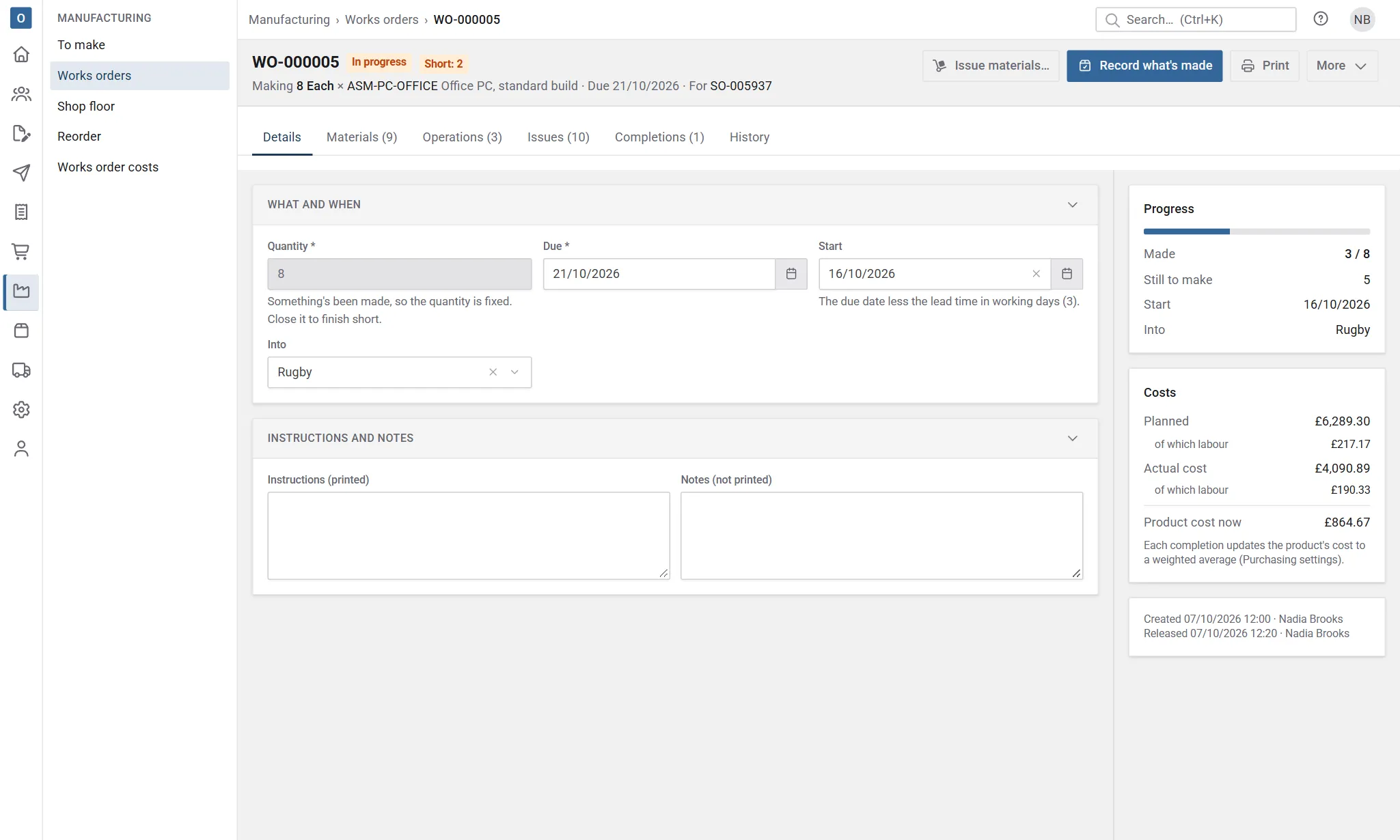The width and height of the screenshot is (1400, 840).
Task: Open the Home icon in sidebar
Action: pyautogui.click(x=21, y=55)
